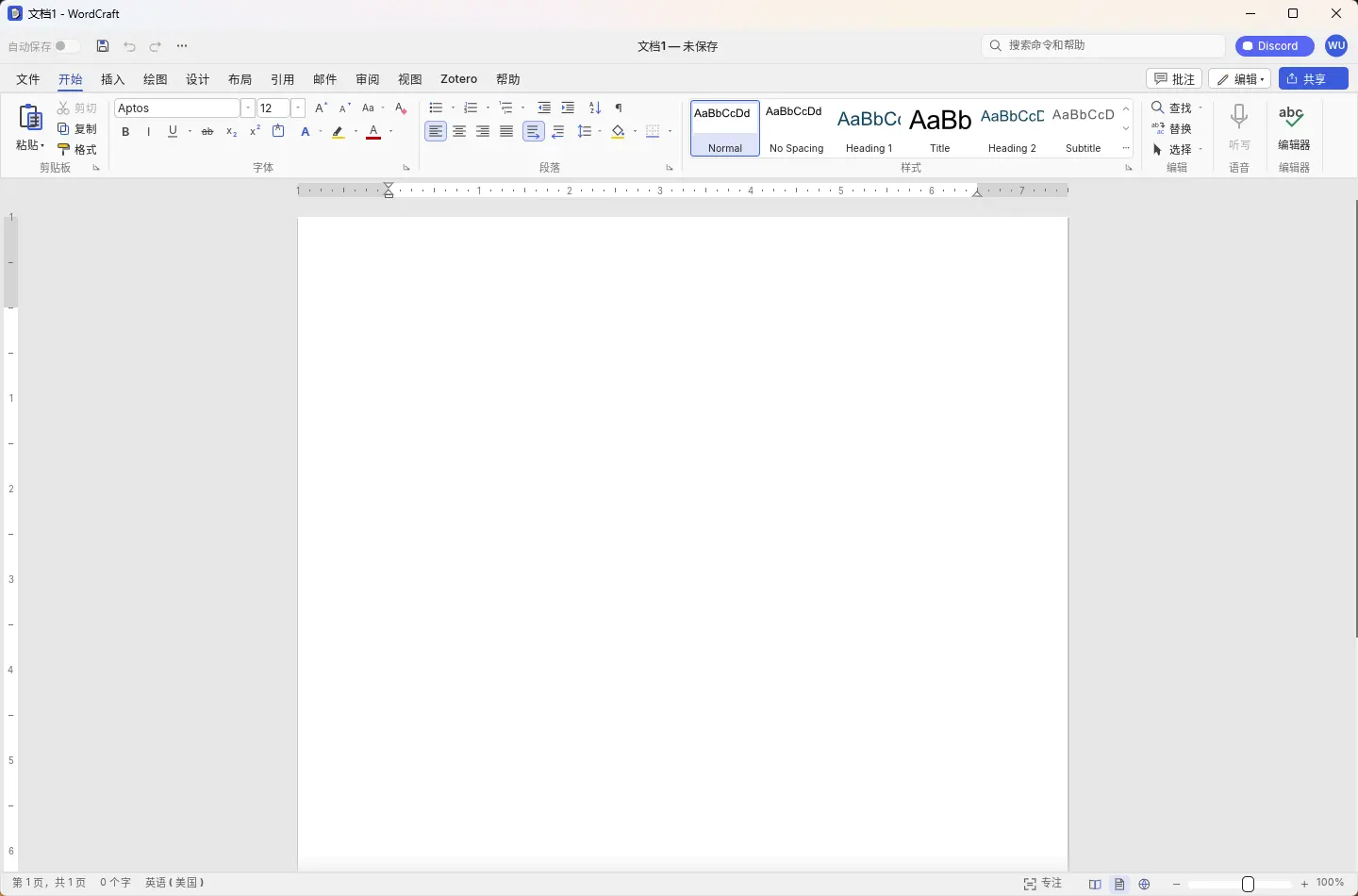
Task: Open the font name dropdown arrow
Action: point(248,108)
